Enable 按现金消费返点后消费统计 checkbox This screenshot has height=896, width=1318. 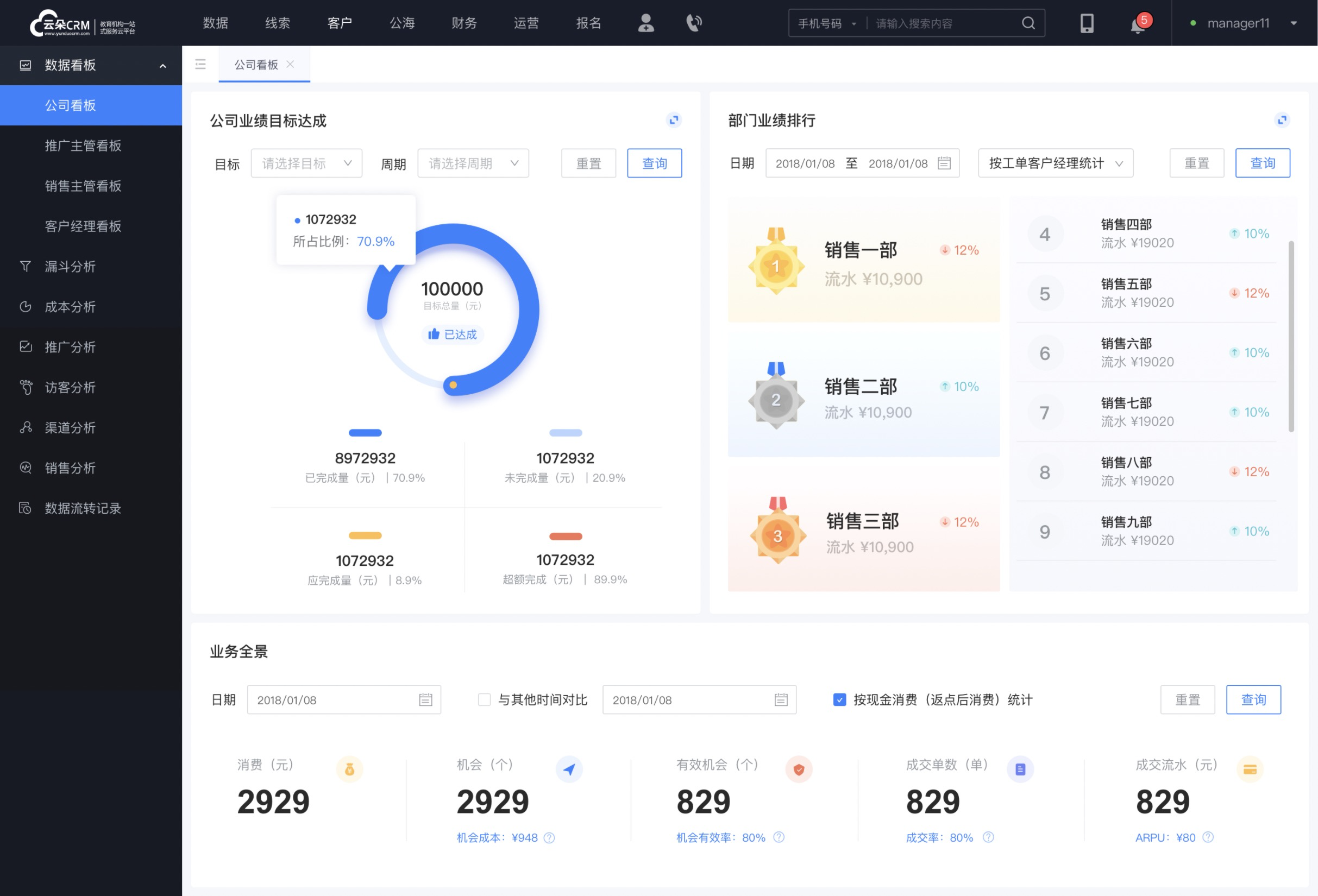click(x=835, y=699)
